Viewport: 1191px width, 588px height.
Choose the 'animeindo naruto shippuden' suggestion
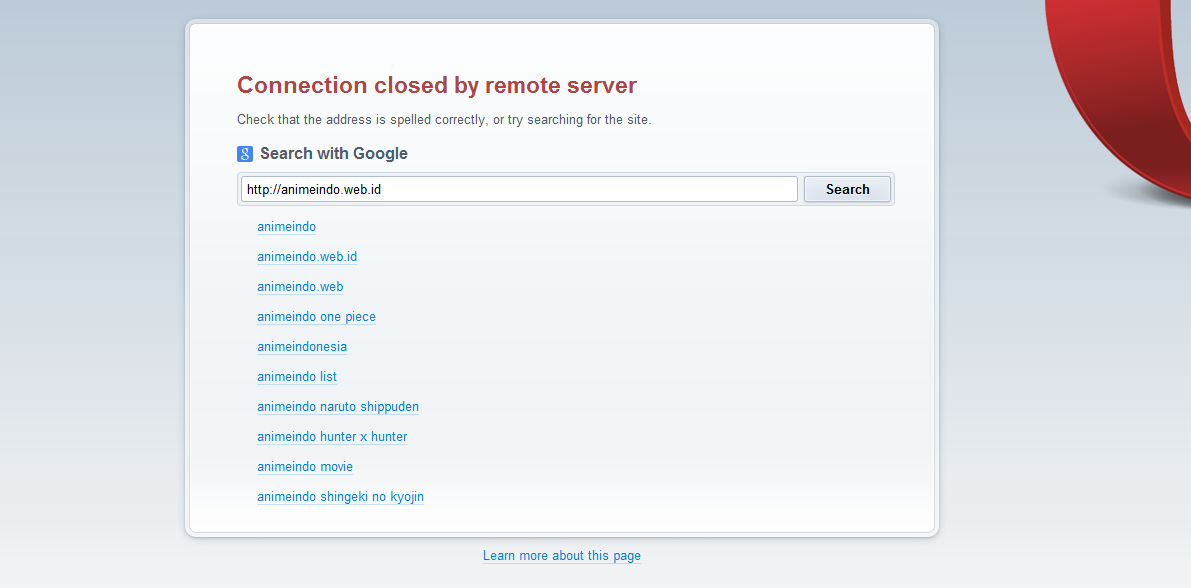coord(338,406)
